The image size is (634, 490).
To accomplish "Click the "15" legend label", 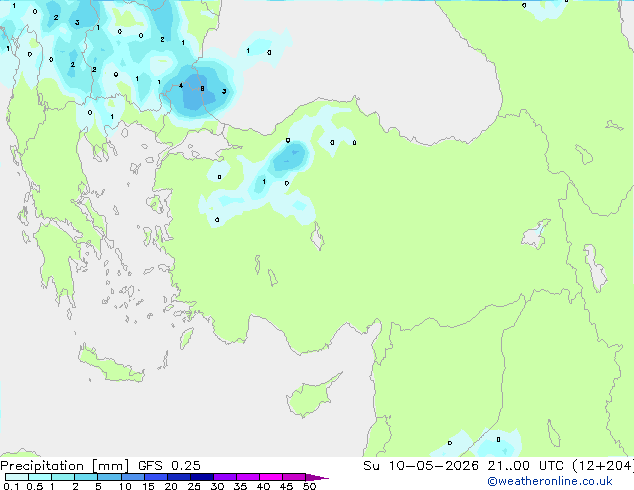I will (148, 486).
